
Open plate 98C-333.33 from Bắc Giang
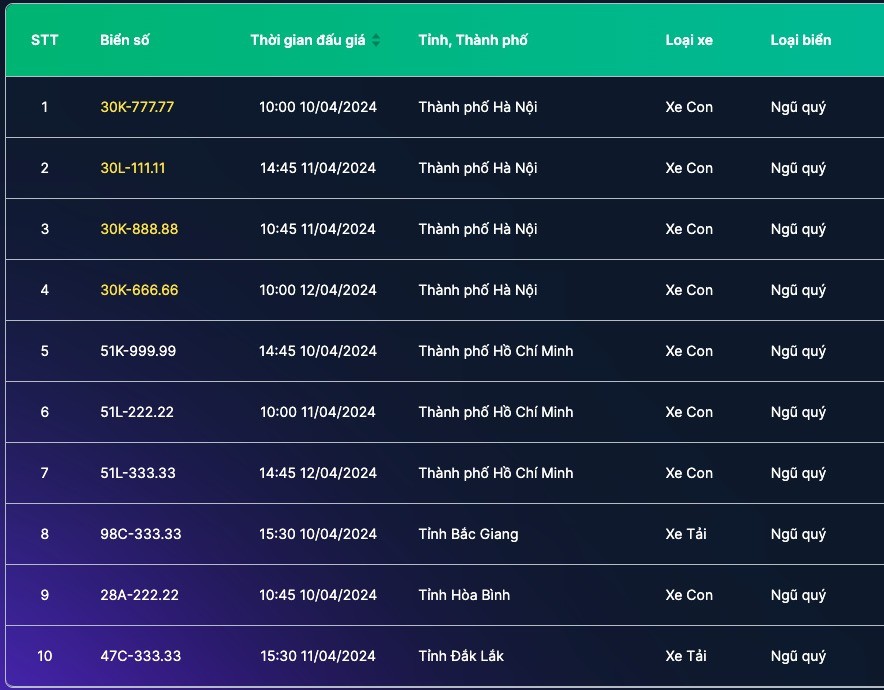tap(141, 534)
